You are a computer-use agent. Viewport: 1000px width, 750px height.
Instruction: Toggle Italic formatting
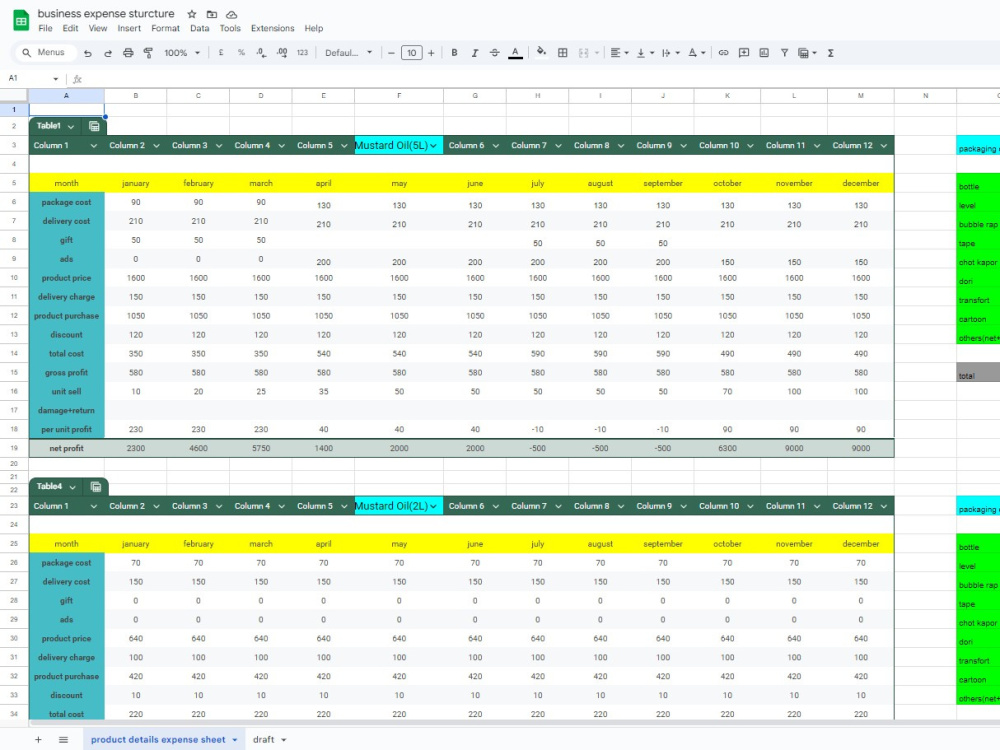pos(474,53)
